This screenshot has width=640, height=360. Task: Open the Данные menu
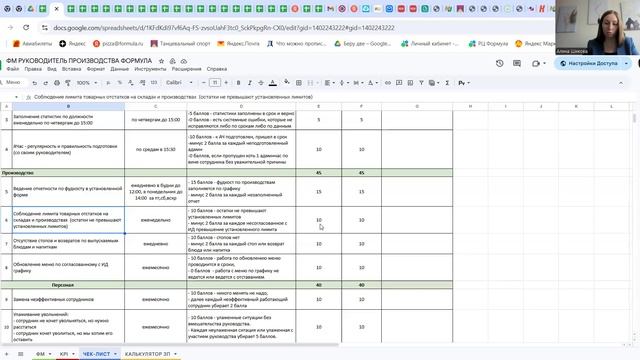pyautogui.click(x=120, y=69)
